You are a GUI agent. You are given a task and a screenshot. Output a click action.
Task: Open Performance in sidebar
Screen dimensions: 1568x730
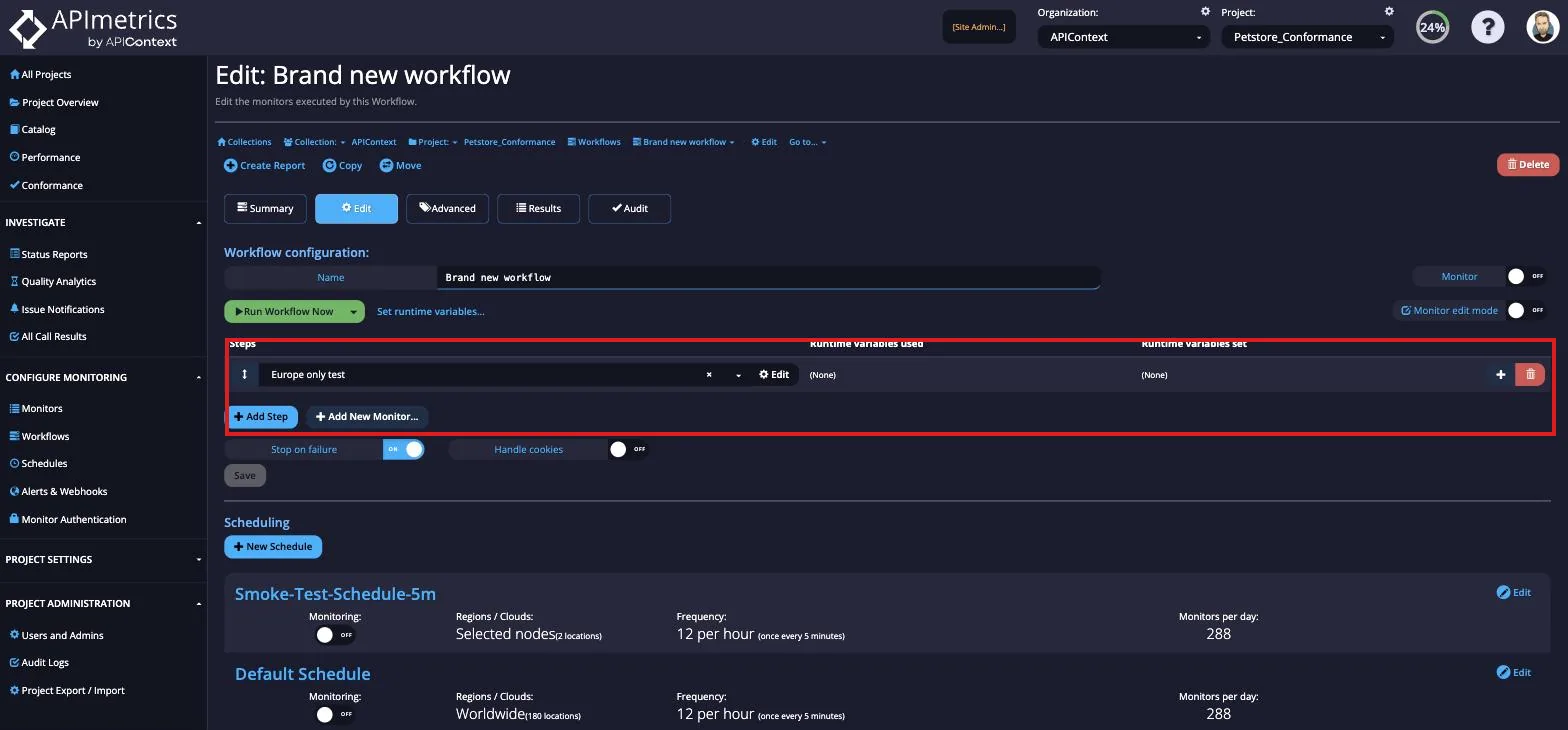[x=44, y=157]
